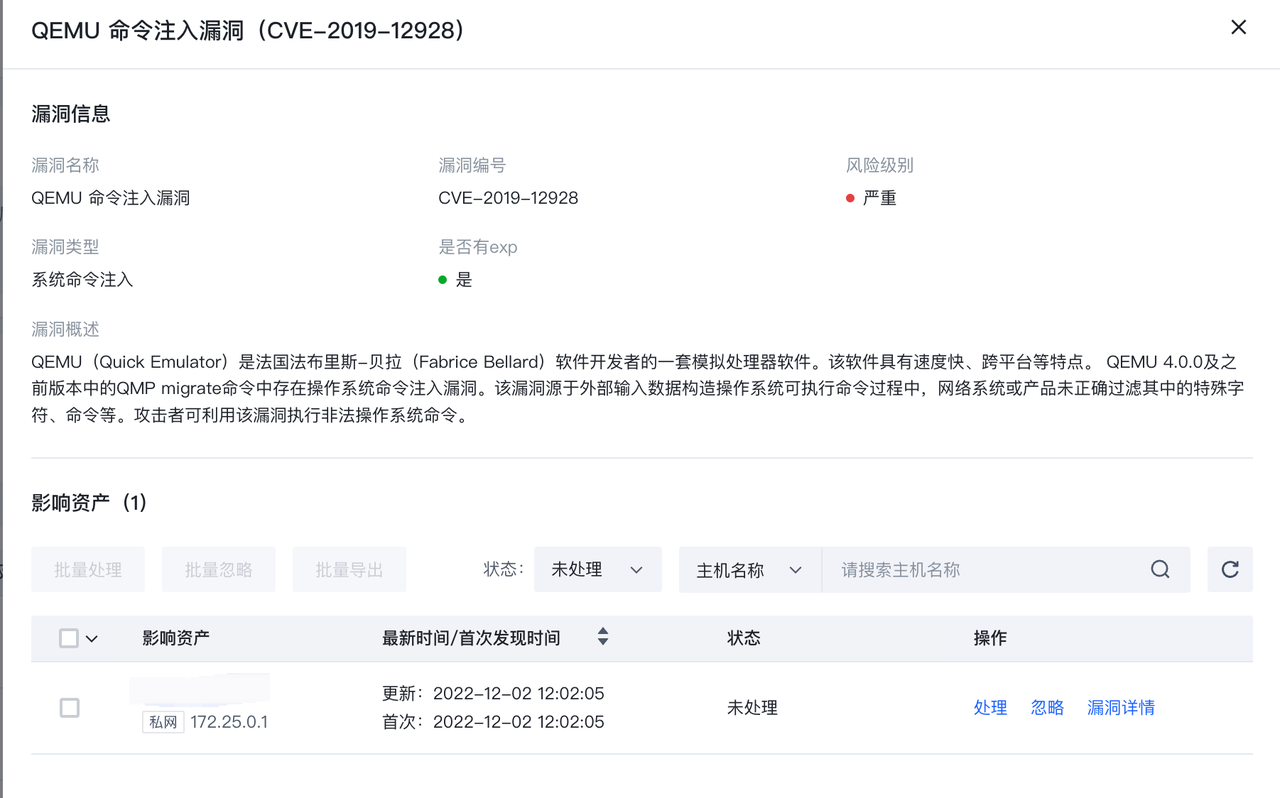Click the descending sort arrow on 最新时间
The width and height of the screenshot is (1280, 798).
coord(603,642)
